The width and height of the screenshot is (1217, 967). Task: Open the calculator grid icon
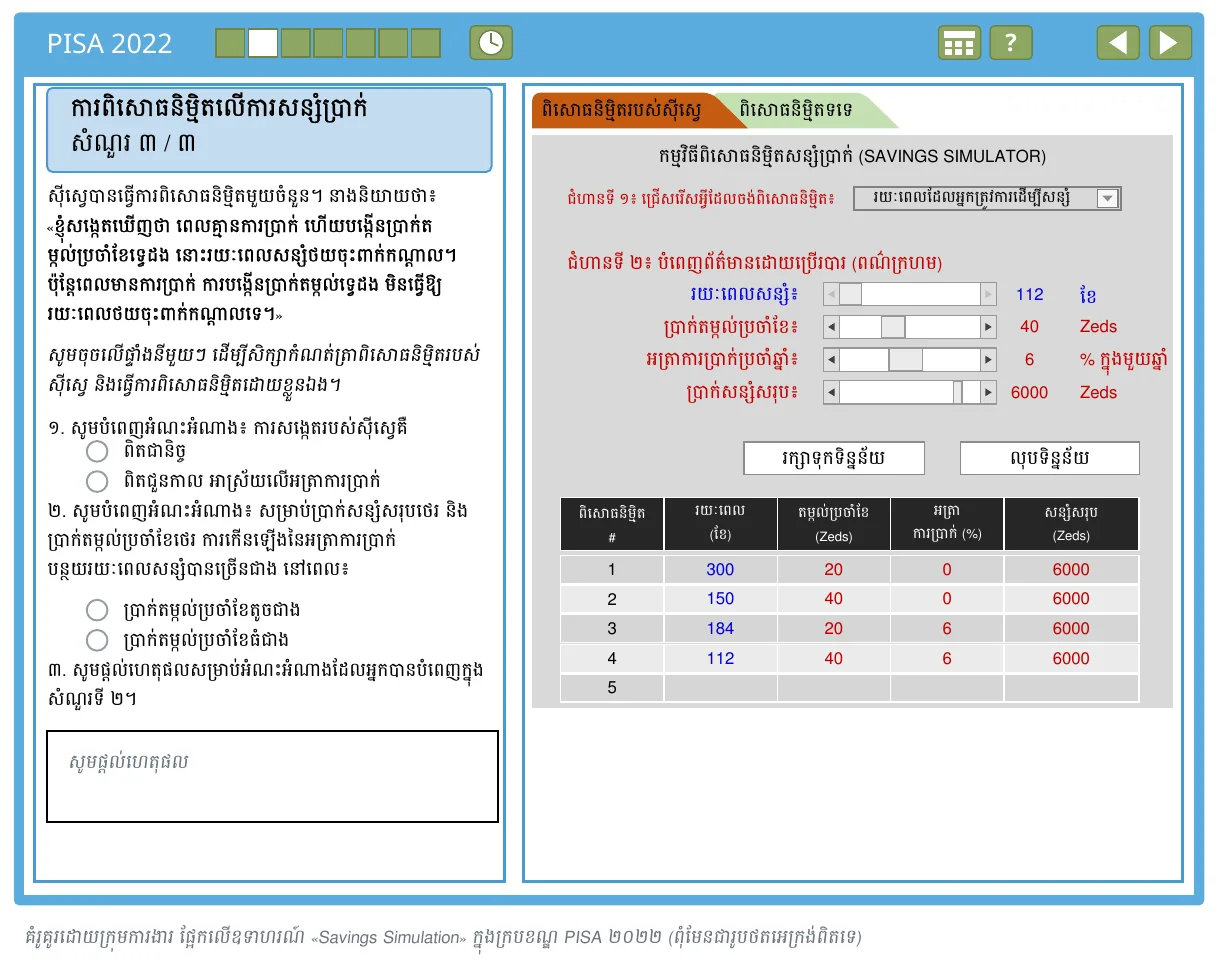959,43
